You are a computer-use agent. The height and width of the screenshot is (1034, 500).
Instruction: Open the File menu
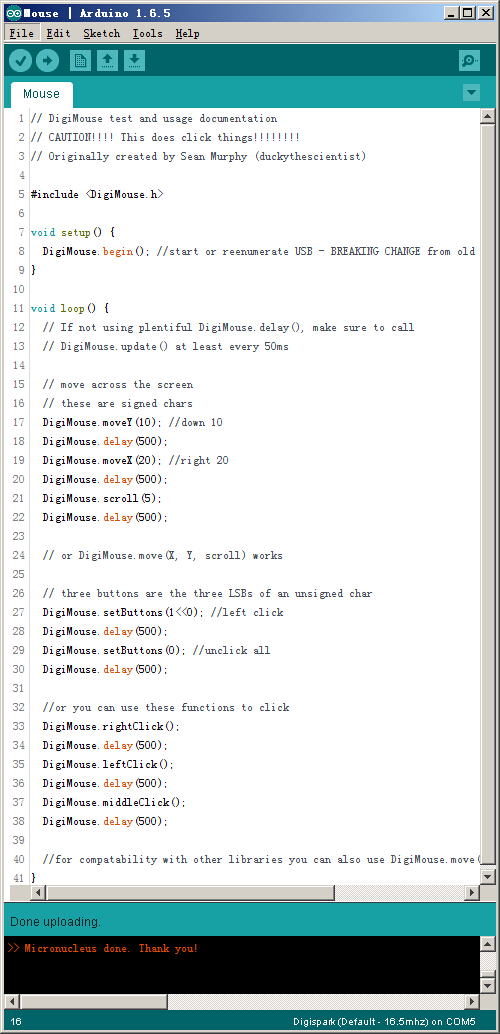21,33
